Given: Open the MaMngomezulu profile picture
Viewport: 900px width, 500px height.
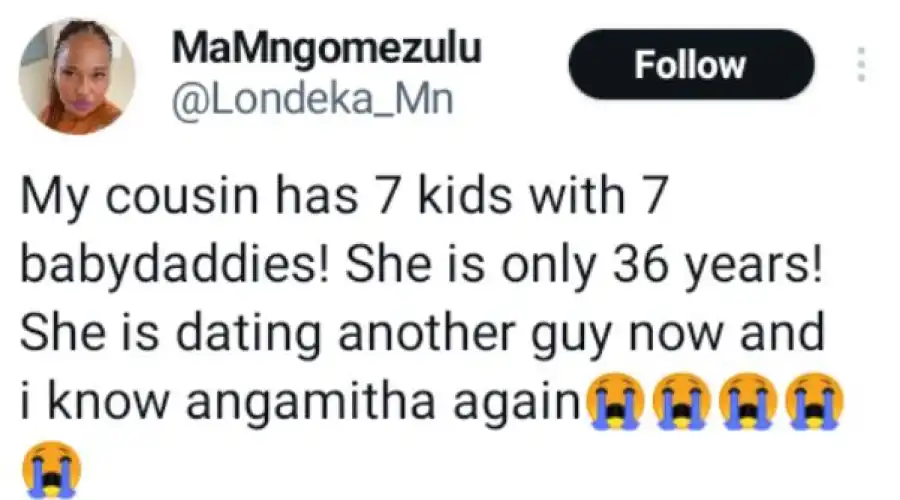Looking at the screenshot, I should tap(76, 75).
